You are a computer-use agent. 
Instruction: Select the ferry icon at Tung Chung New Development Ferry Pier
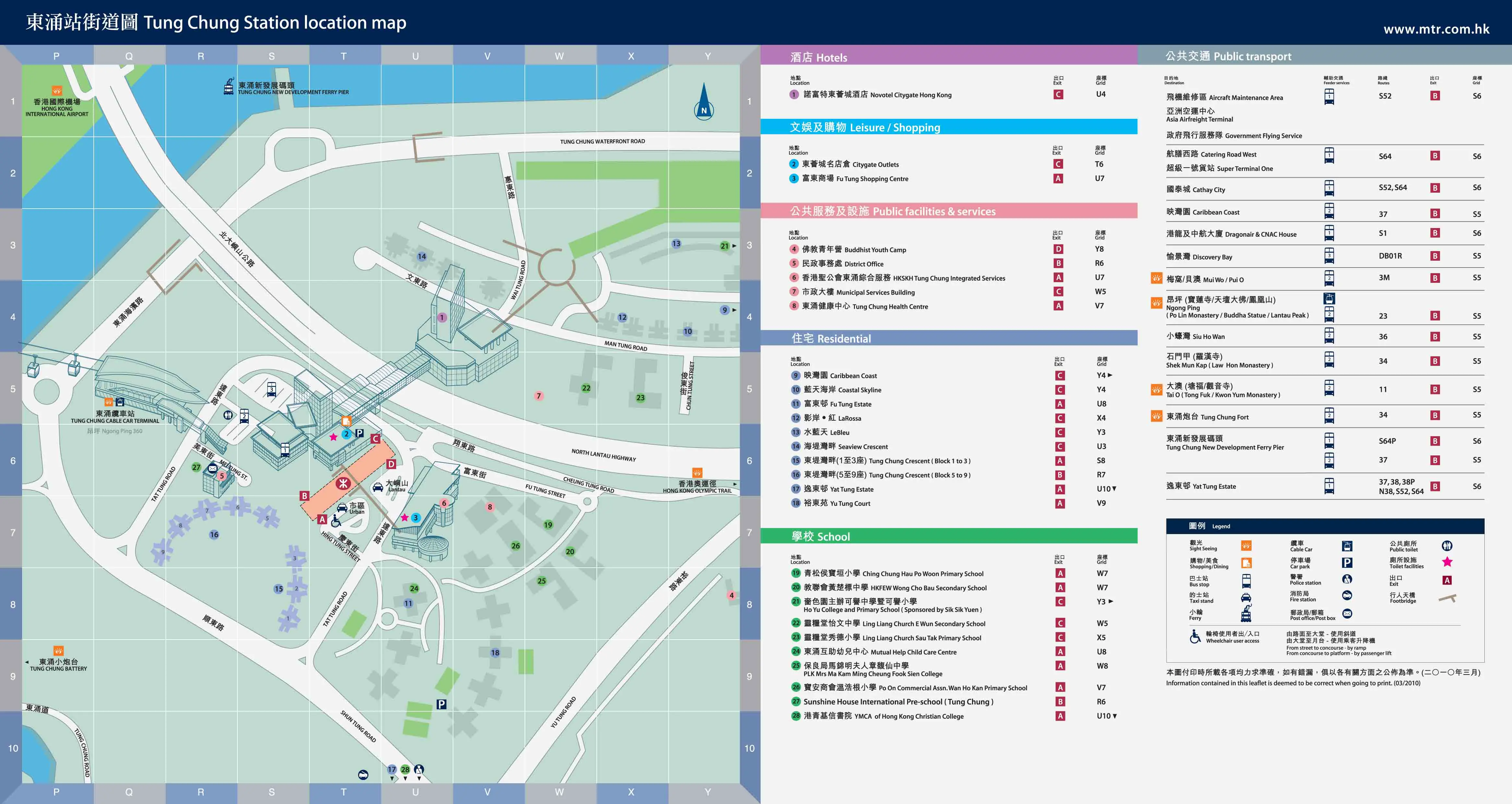[229, 87]
